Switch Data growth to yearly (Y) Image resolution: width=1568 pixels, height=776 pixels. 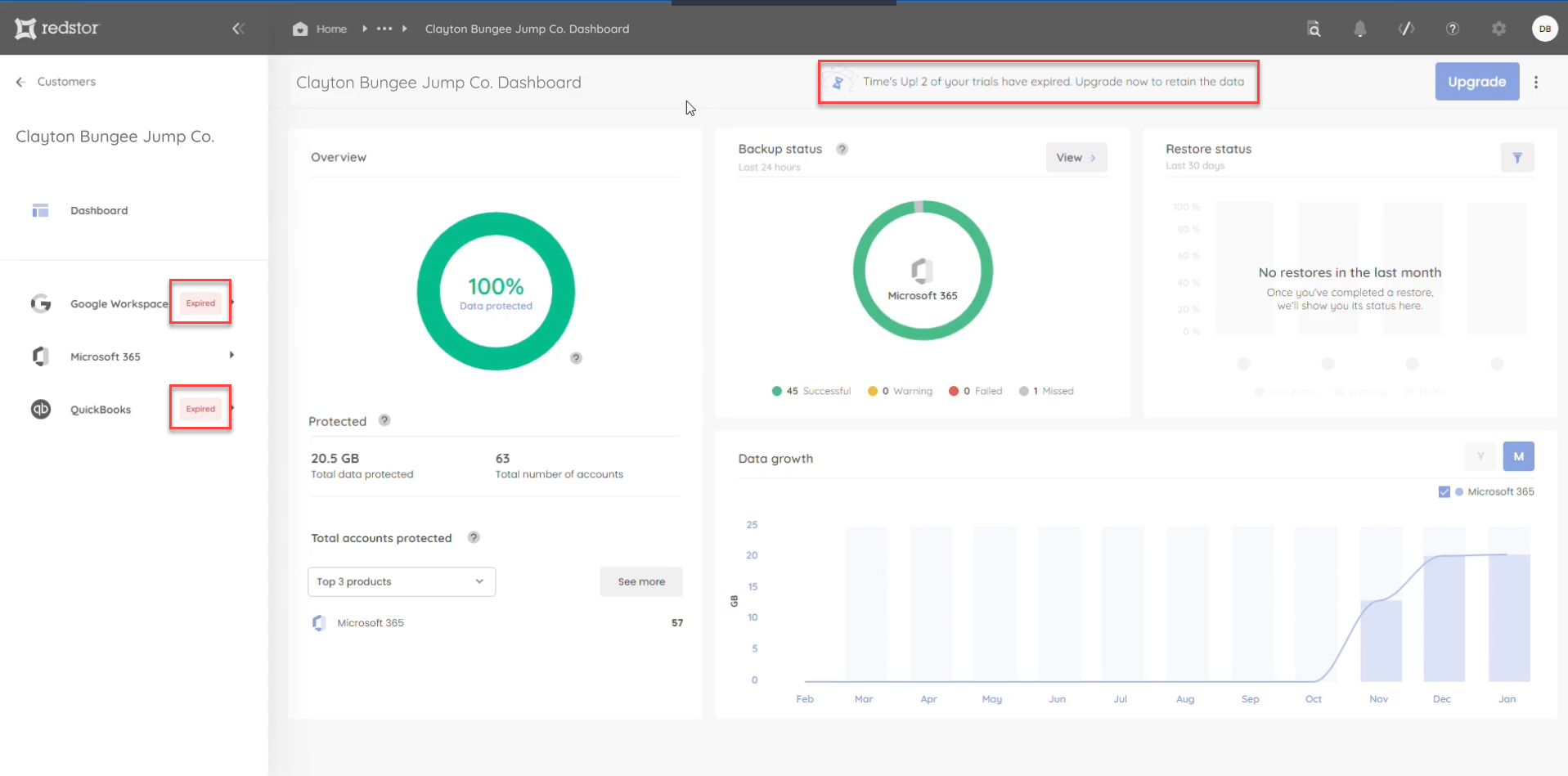click(1480, 456)
